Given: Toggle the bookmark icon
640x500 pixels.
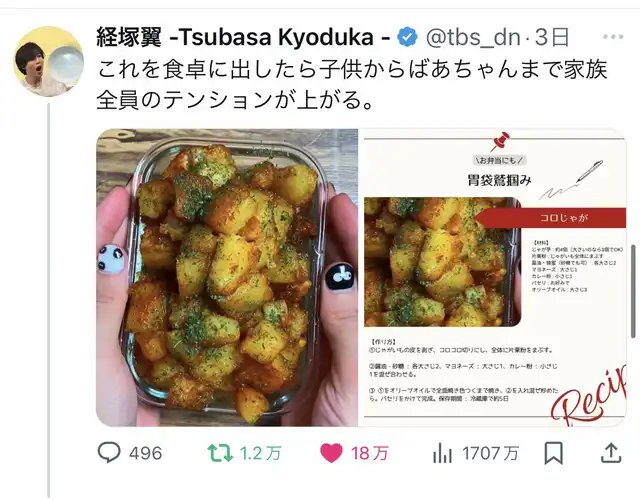Looking at the screenshot, I should (553, 453).
